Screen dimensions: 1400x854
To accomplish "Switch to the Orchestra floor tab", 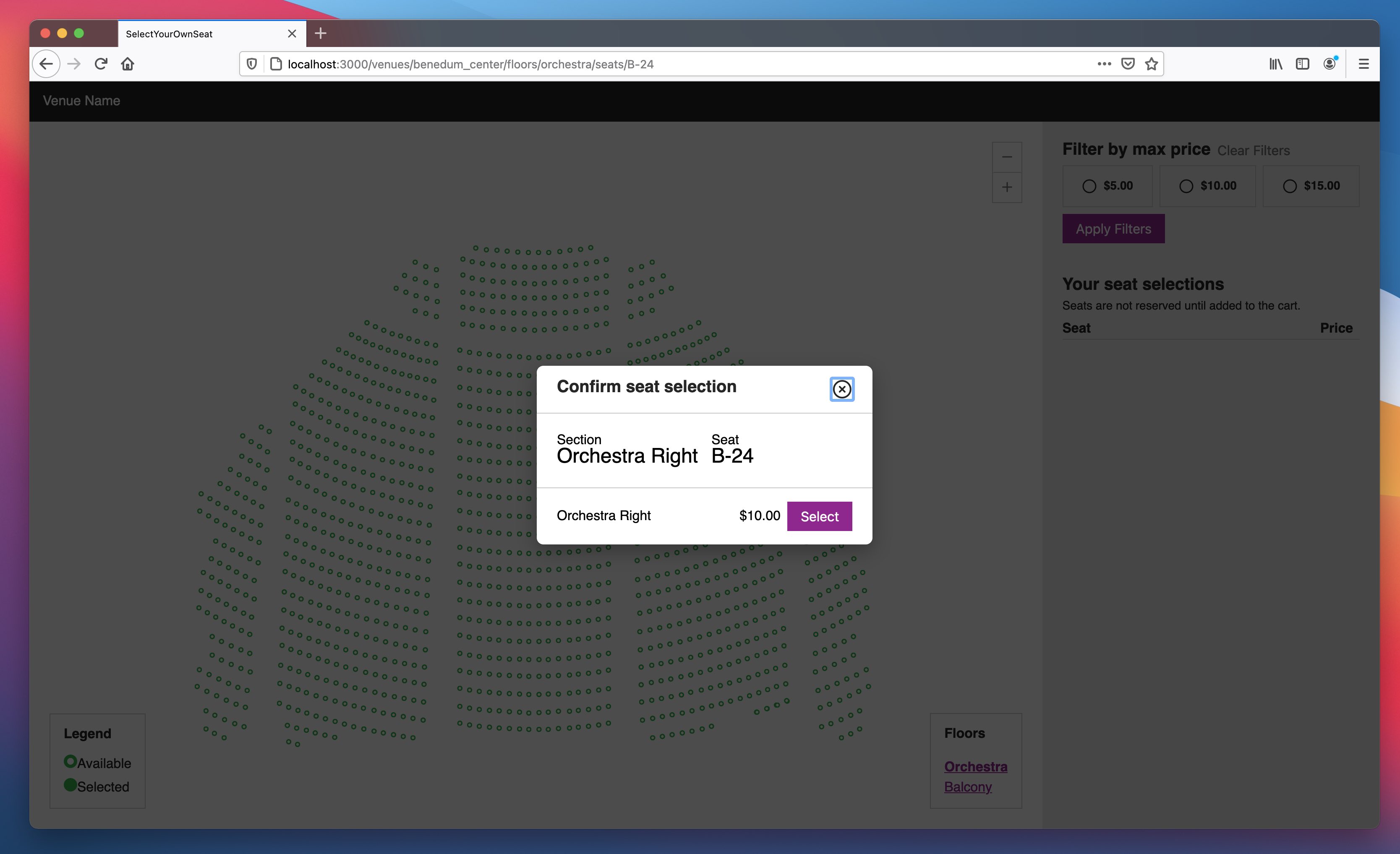I will coord(975,766).
